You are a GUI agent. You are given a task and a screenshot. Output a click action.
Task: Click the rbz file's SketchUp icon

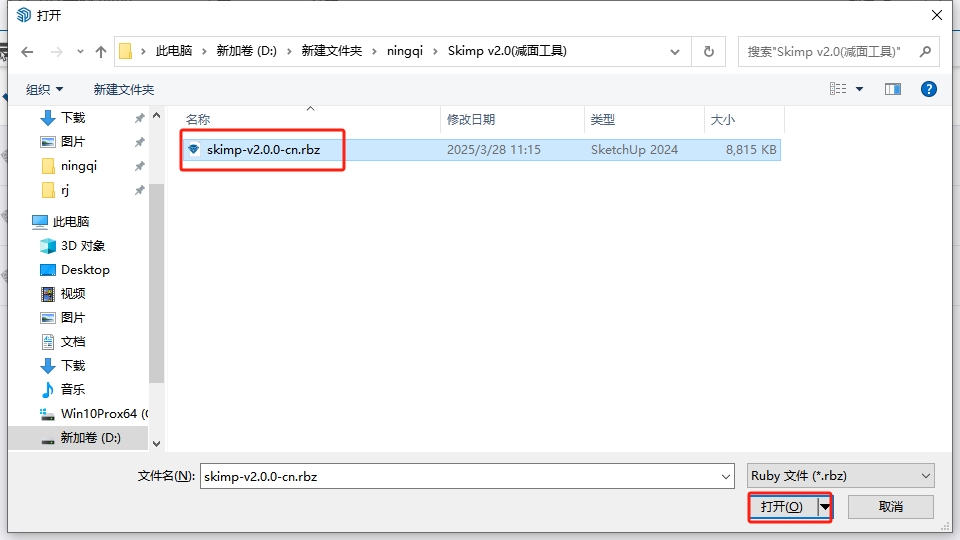click(x=194, y=149)
